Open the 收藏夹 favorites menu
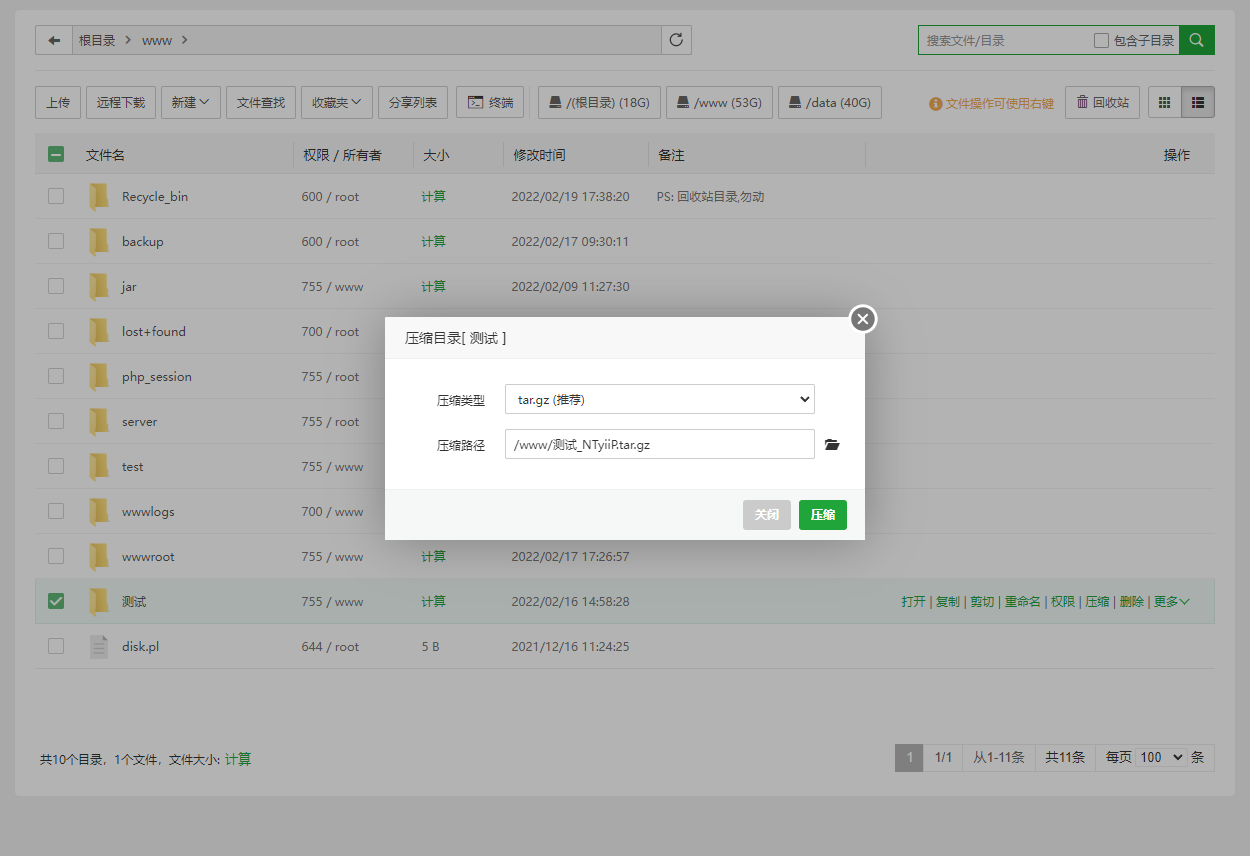 point(336,102)
